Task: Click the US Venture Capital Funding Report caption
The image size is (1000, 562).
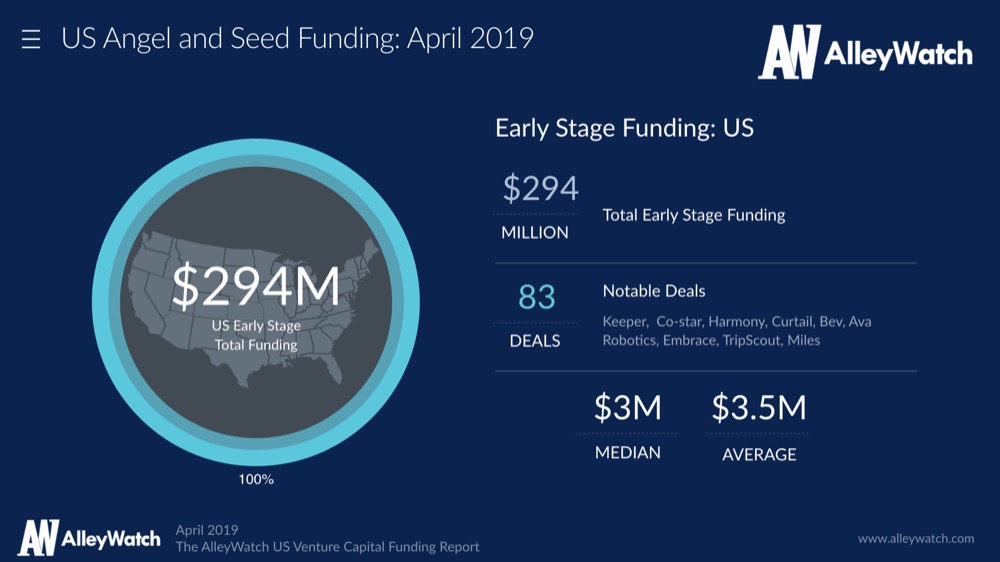Action: (x=328, y=547)
